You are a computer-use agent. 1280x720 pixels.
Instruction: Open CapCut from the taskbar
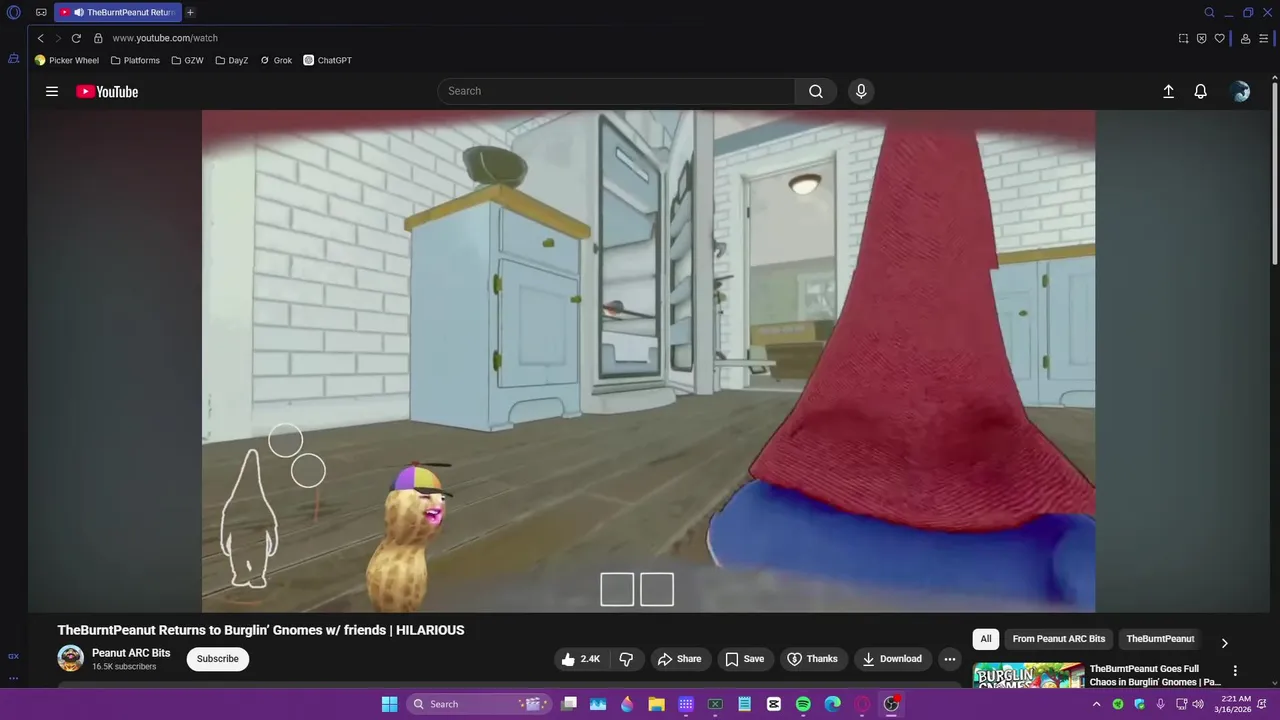click(x=774, y=704)
